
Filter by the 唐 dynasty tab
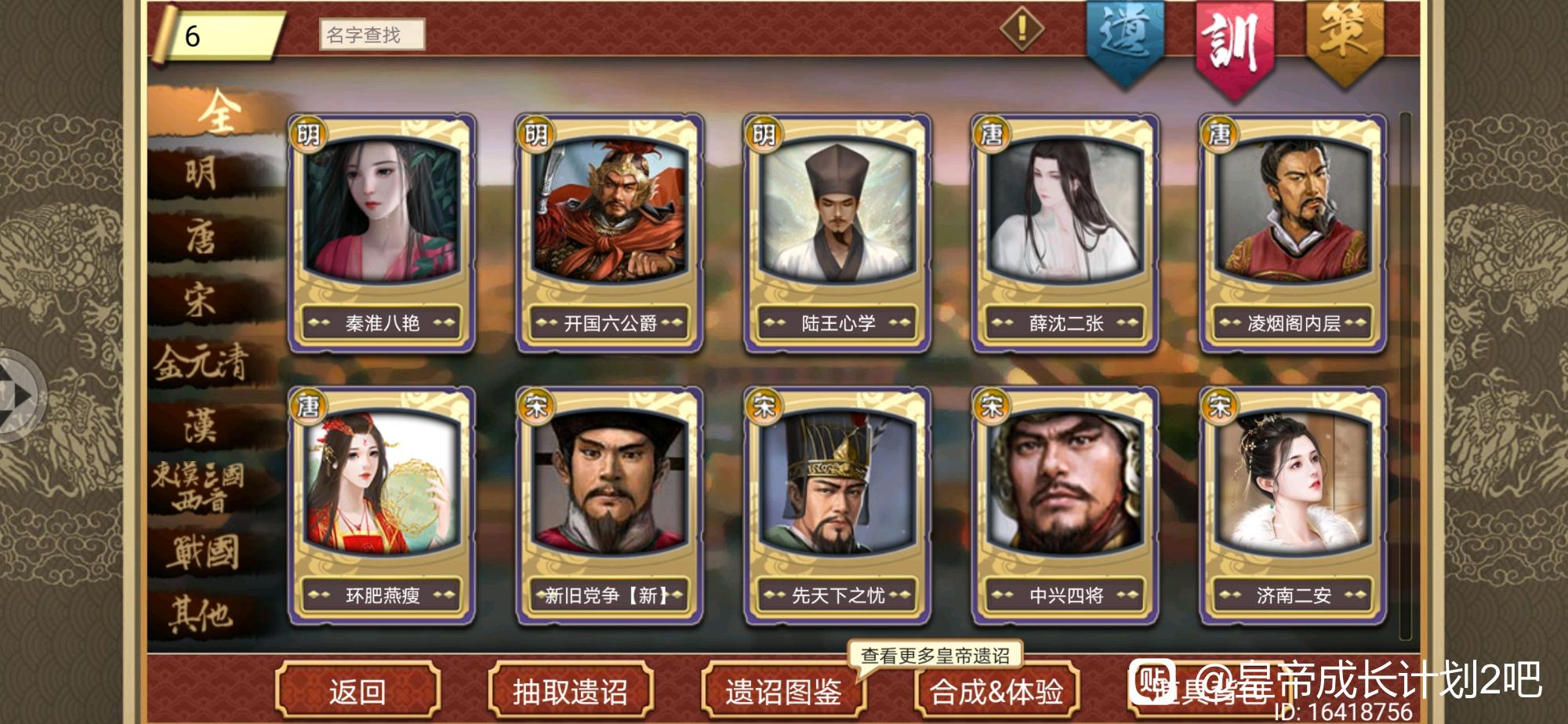coord(201,237)
